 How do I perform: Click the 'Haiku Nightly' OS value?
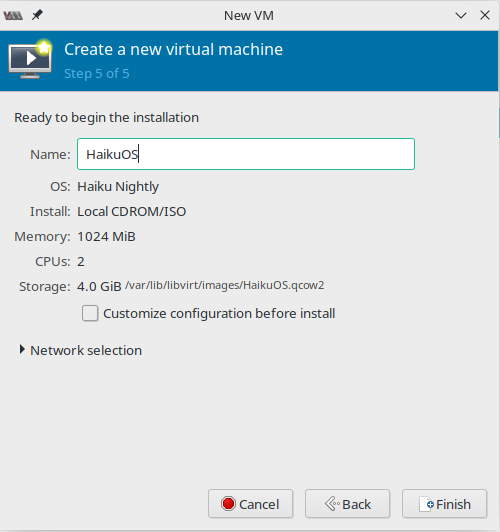click(118, 187)
